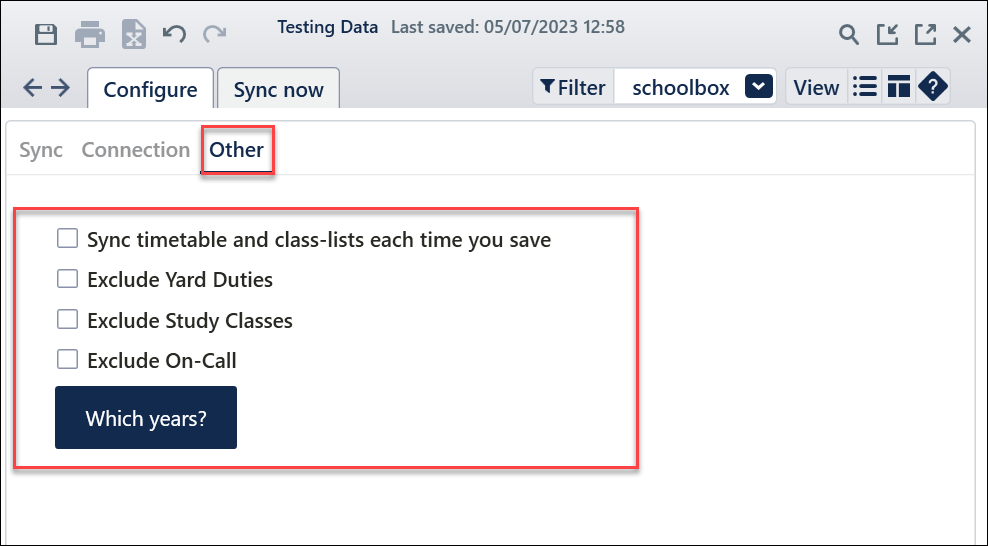Click the Filter button
Viewport: 988px width, 546px height.
573,87
